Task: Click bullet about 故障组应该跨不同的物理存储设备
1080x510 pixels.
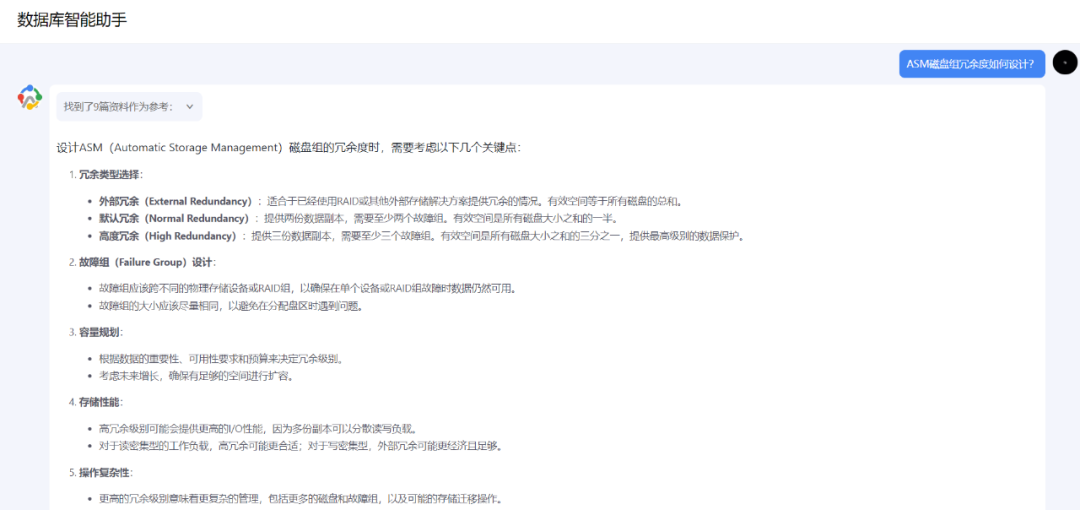Action: click(308, 288)
